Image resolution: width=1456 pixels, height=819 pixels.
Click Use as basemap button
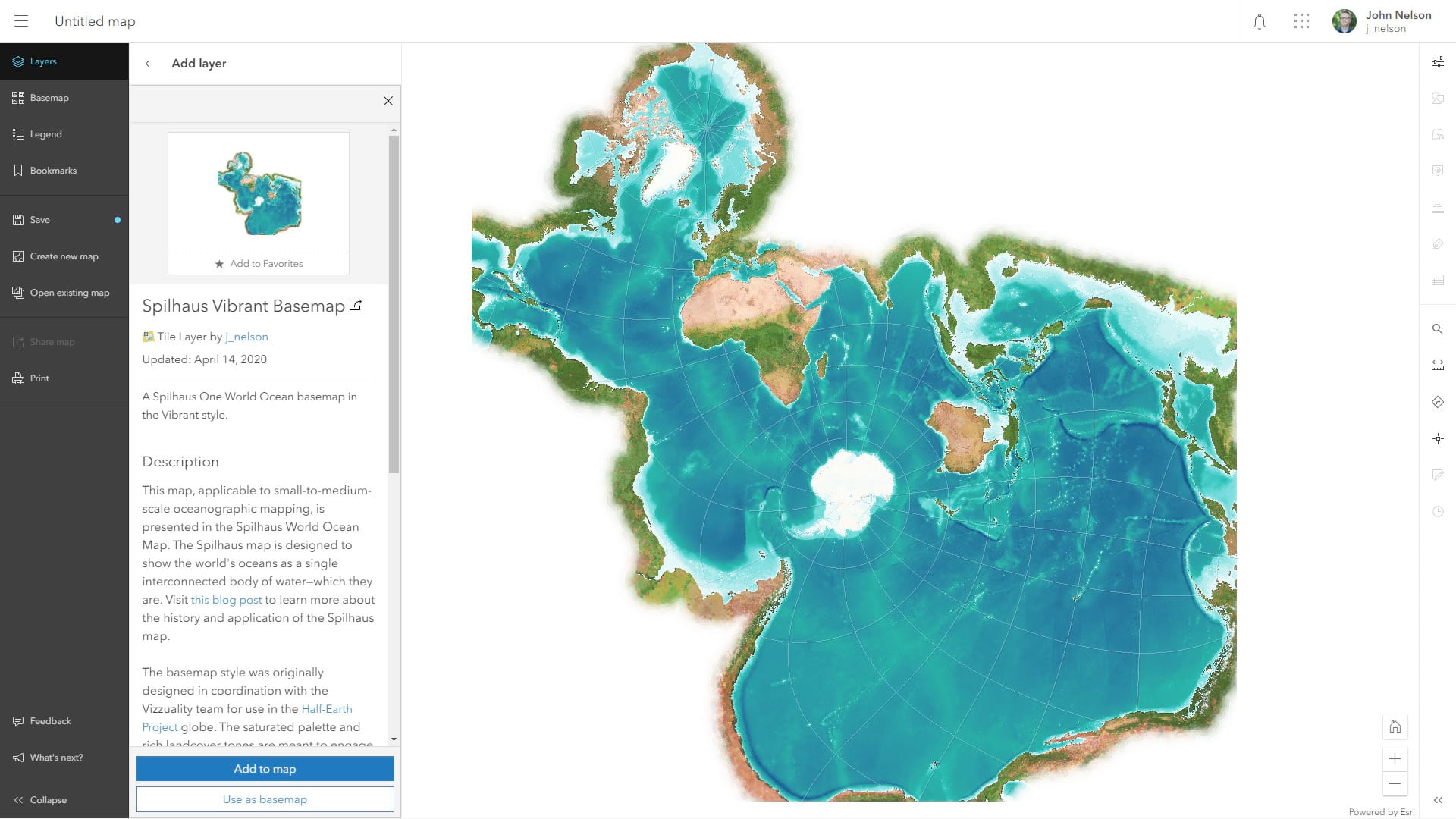265,799
